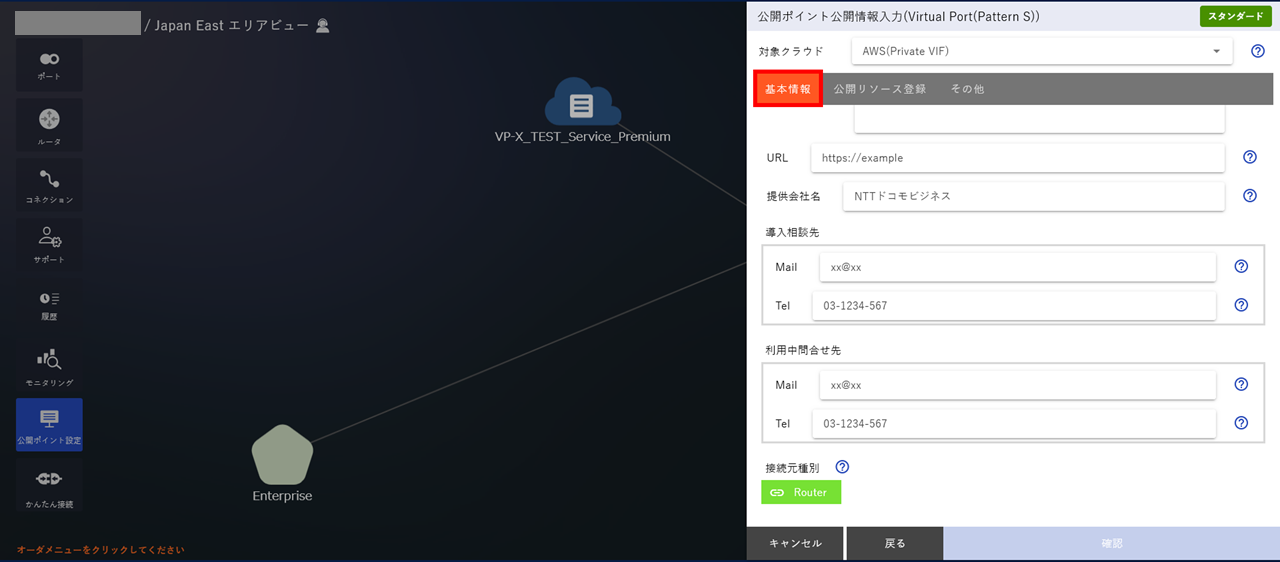Click the 導入相談先 section label
1280x562 pixels.
pos(793,232)
